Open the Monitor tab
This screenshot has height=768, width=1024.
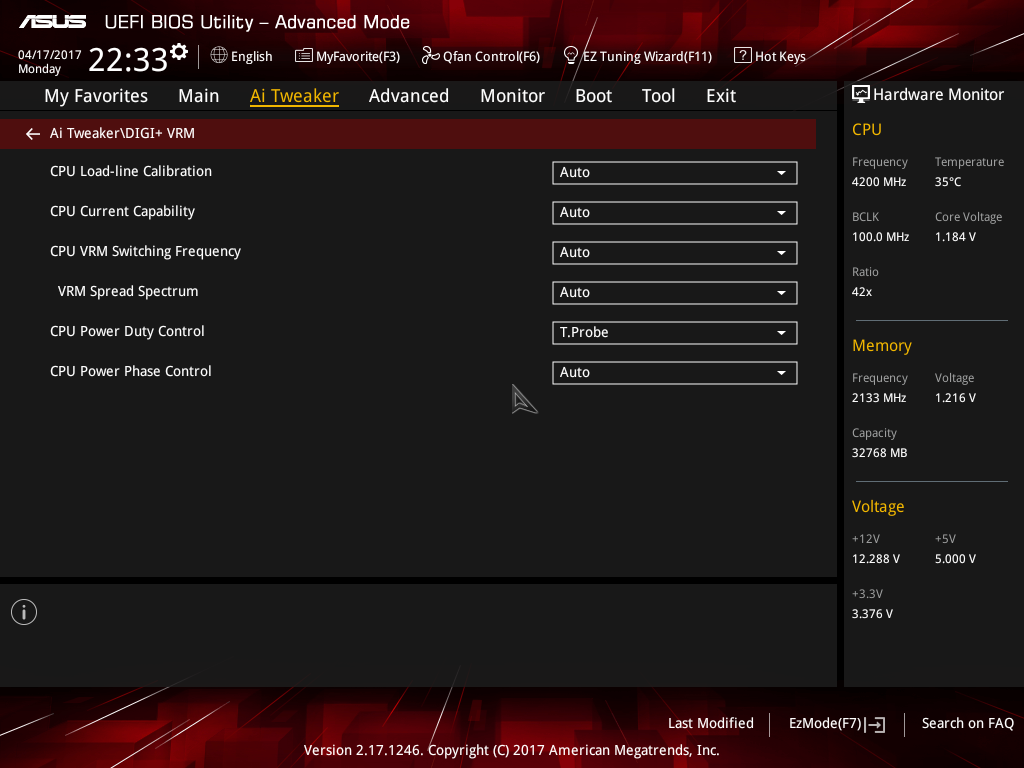pos(513,96)
